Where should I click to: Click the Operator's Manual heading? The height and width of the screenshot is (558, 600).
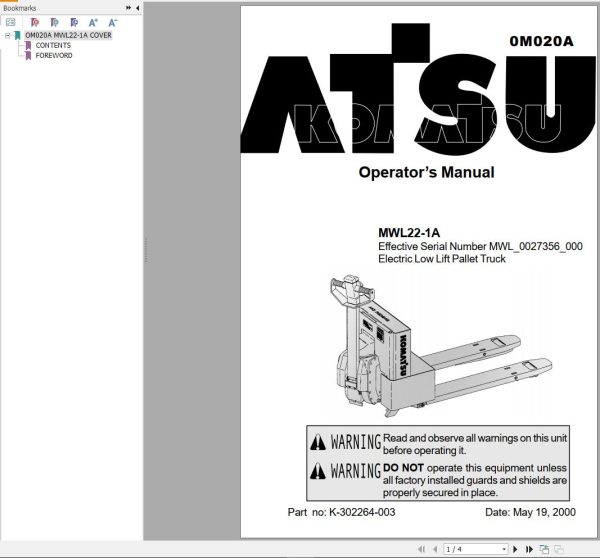[x=426, y=172]
